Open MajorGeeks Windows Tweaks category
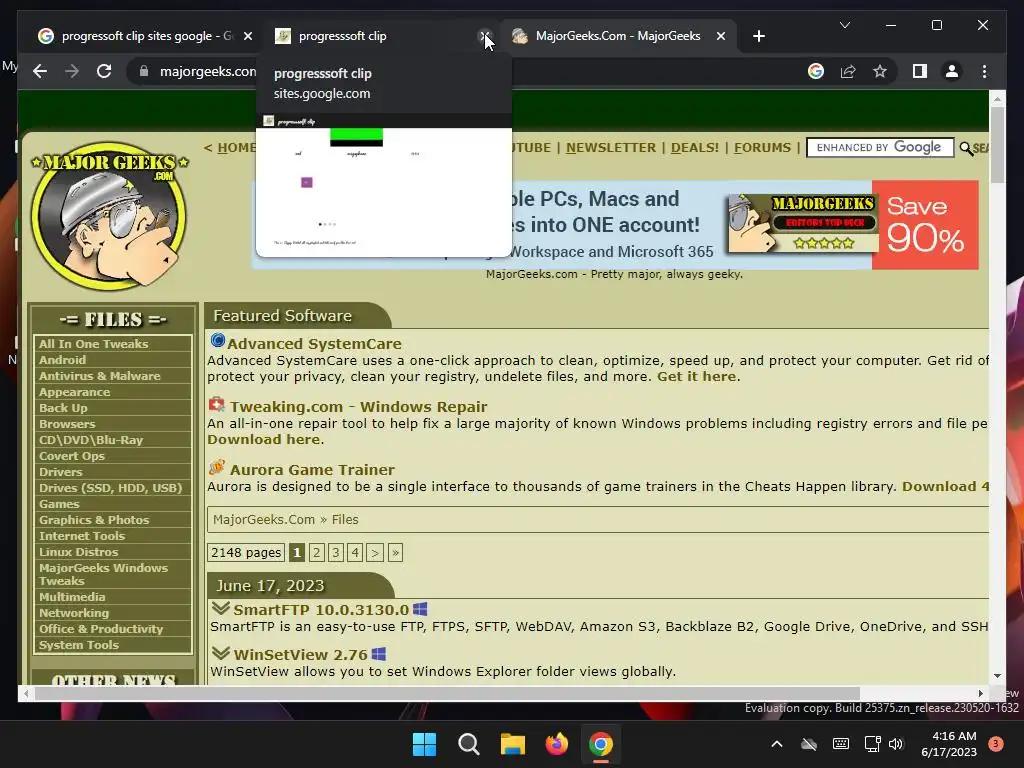The image size is (1024, 768). coord(103,575)
